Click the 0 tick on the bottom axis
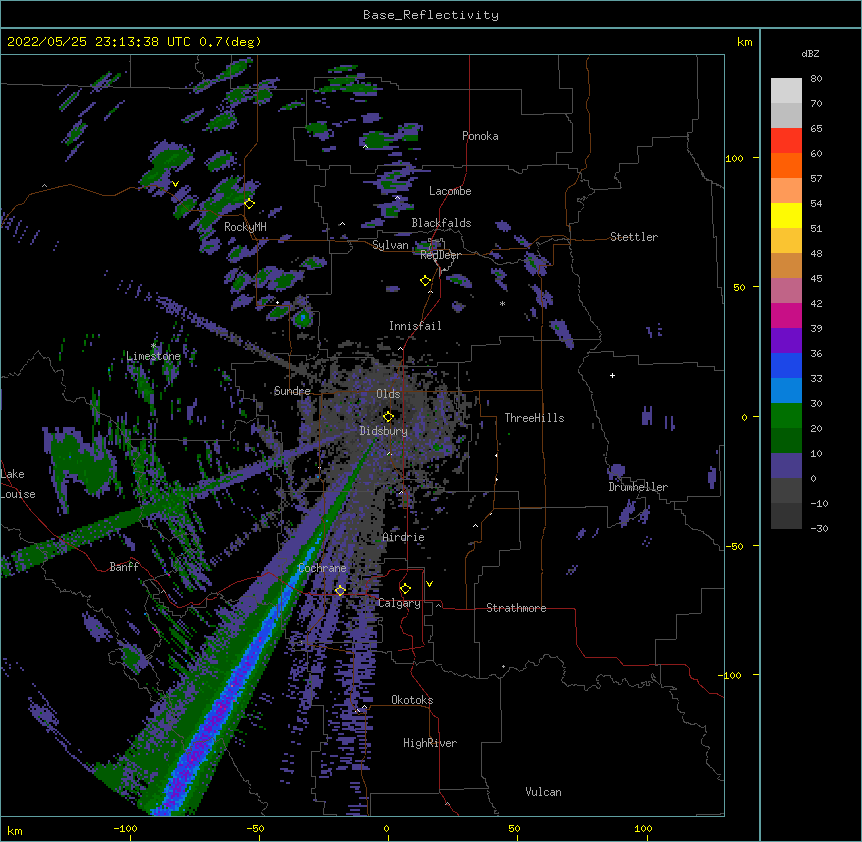The height and width of the screenshot is (842, 862). click(x=386, y=828)
